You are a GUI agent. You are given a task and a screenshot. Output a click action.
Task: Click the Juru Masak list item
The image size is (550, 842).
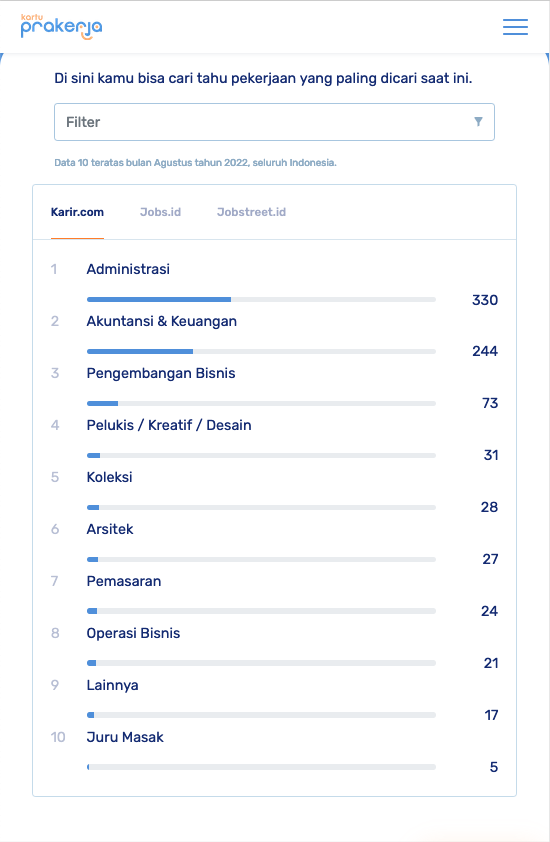(125, 737)
